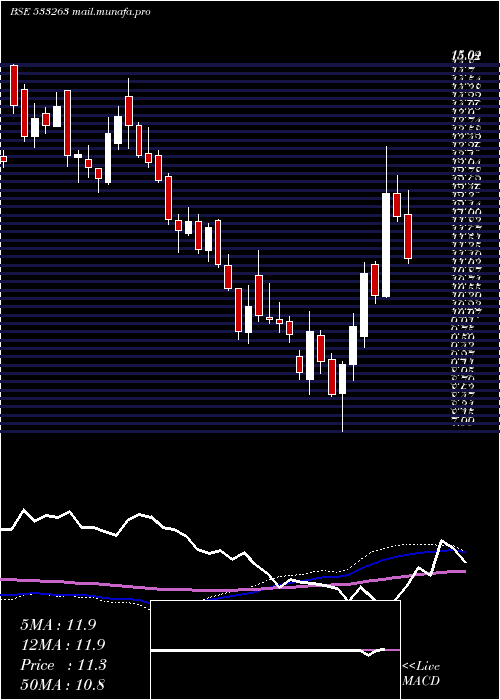Click the <<Live MACD label

[421, 674]
